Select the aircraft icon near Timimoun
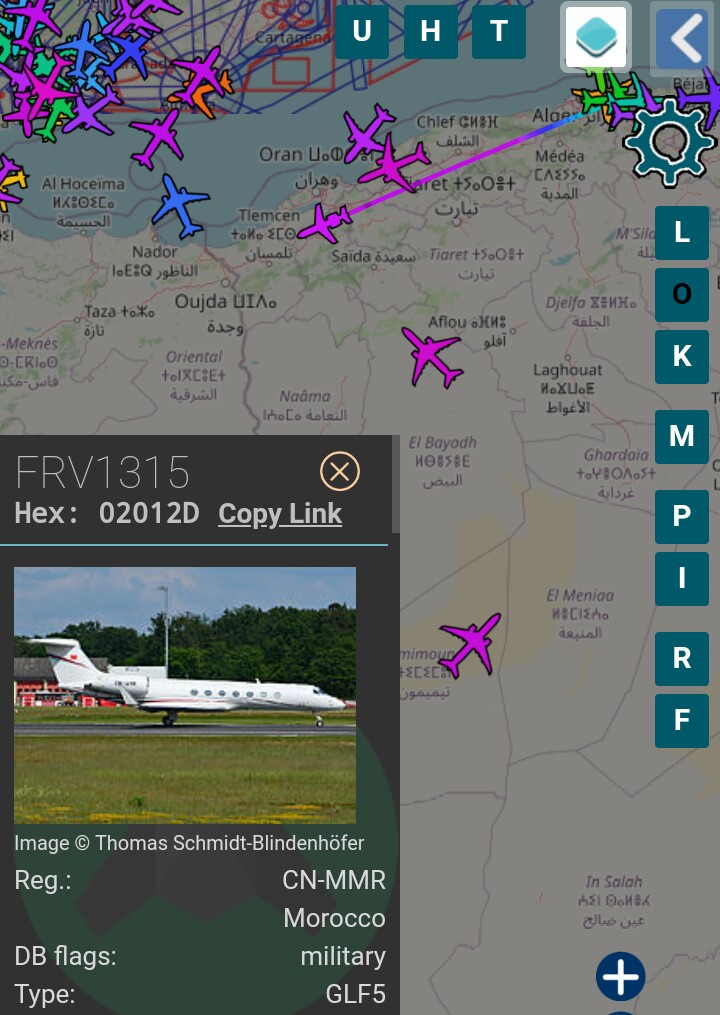This screenshot has height=1015, width=720. pos(471,645)
